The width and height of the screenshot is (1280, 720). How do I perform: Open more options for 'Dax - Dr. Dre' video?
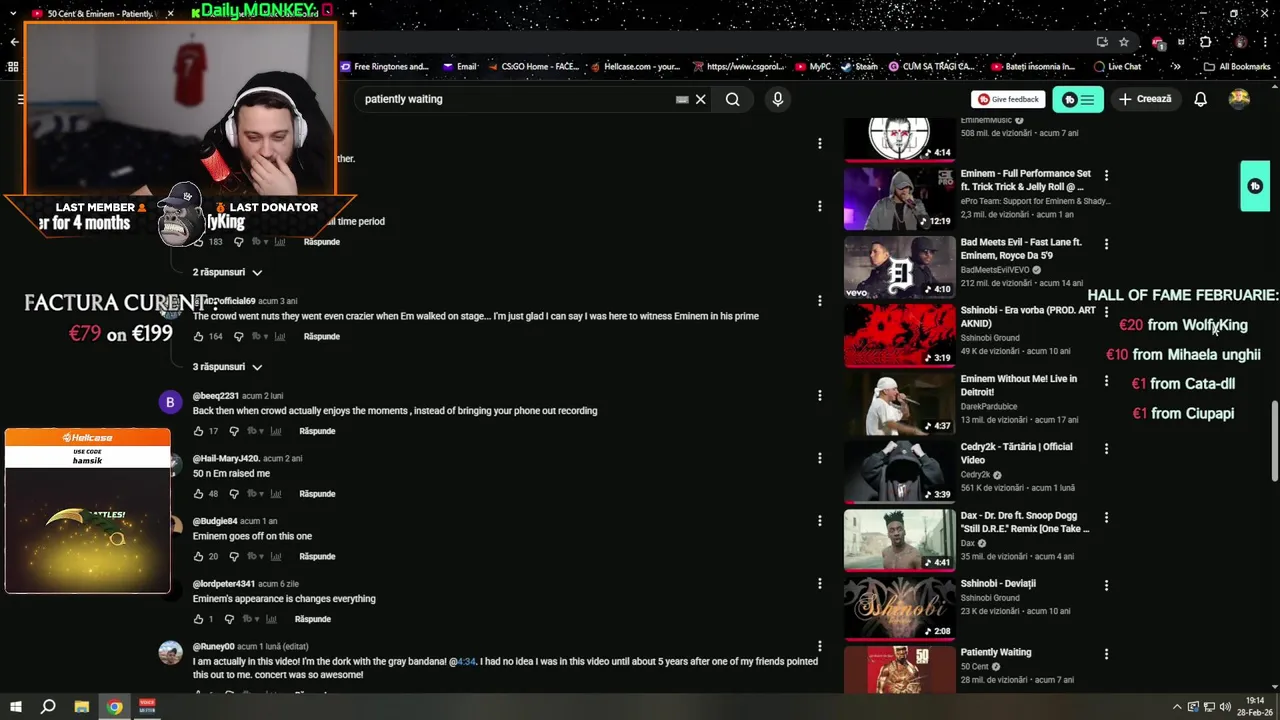[x=1106, y=517]
